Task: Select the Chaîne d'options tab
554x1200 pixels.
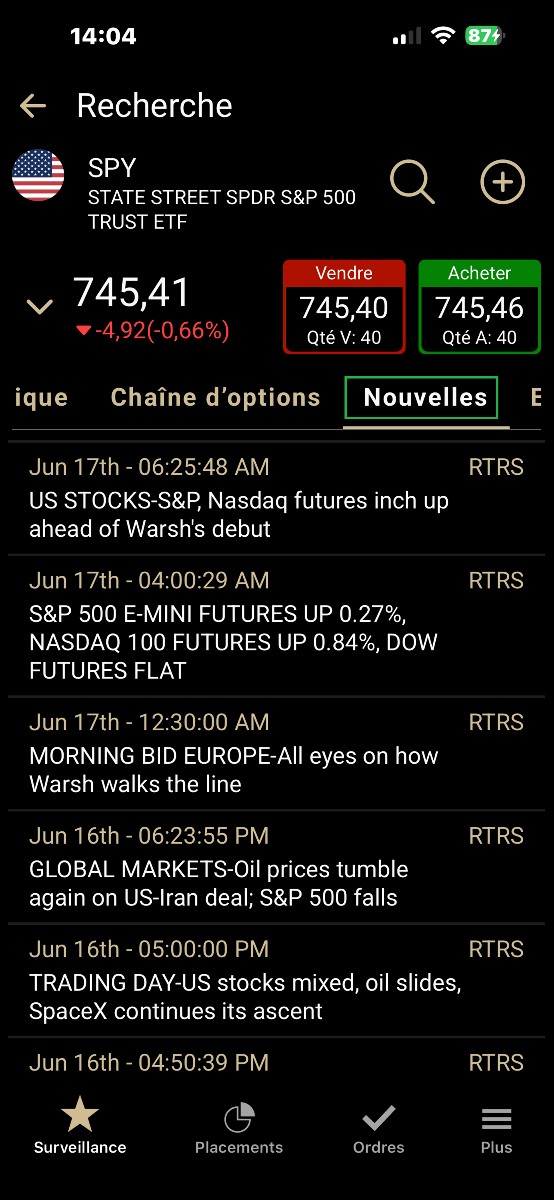Action: pyautogui.click(x=216, y=397)
